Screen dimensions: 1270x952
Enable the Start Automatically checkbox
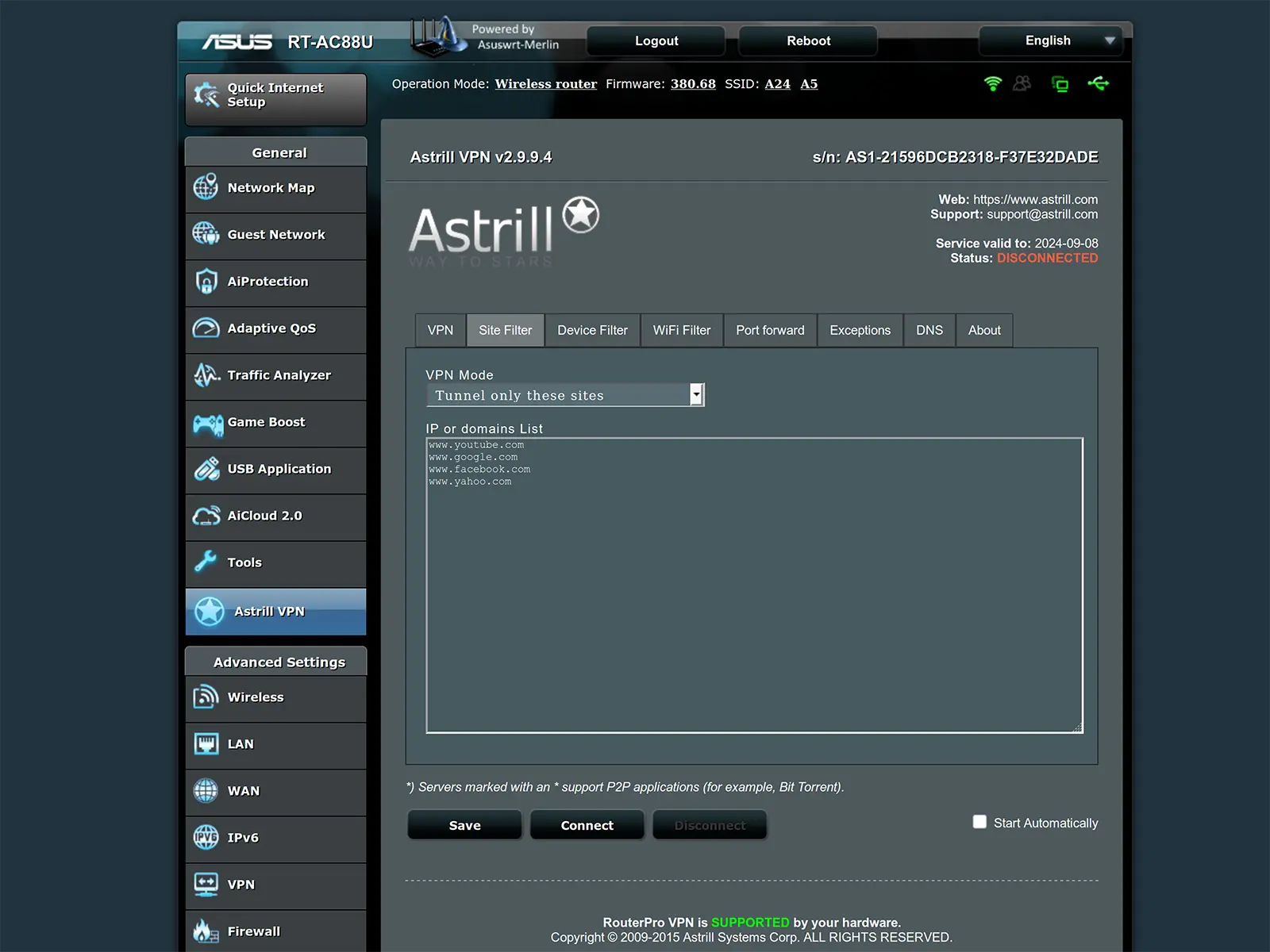coord(979,822)
